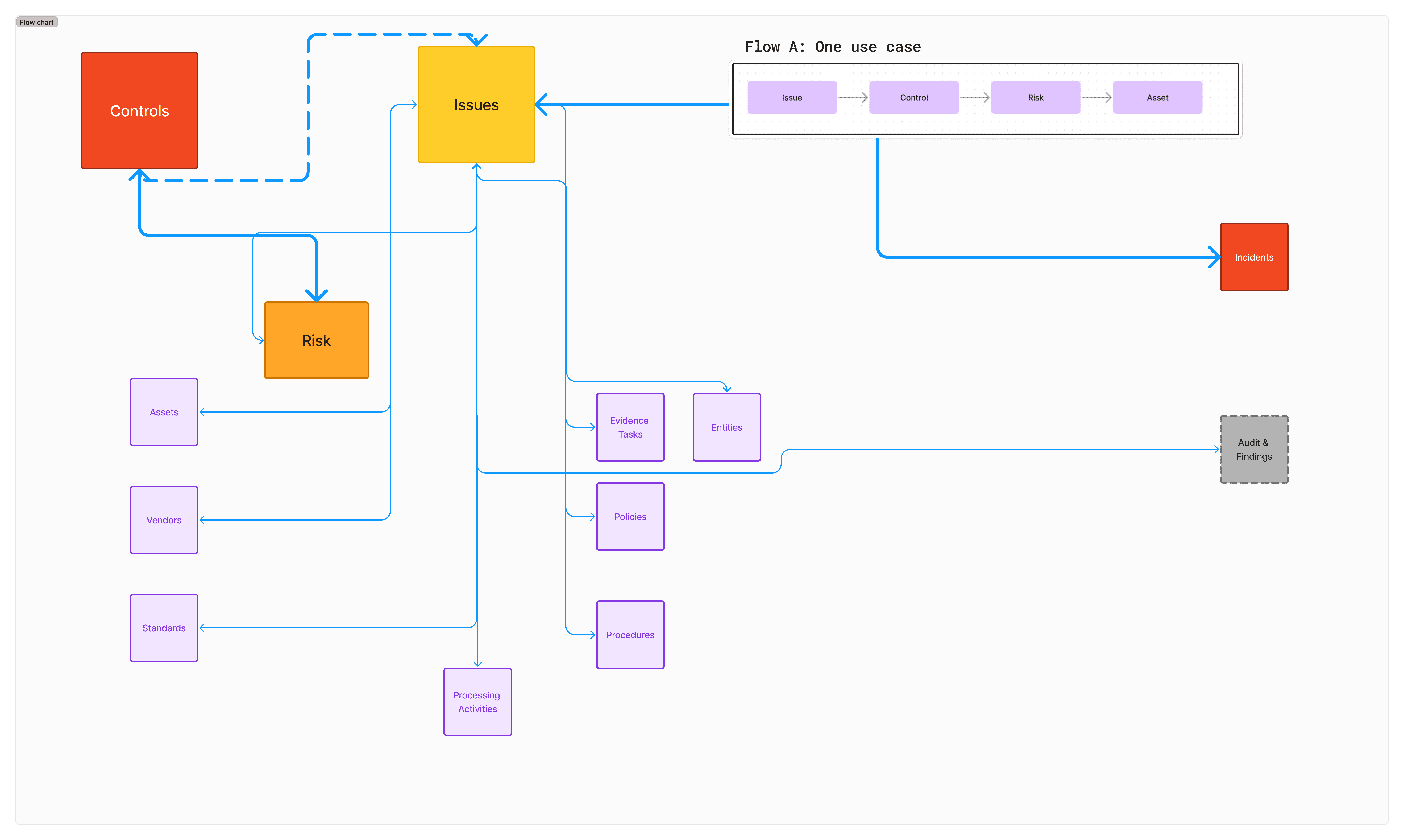Screen dimensions: 1404x840
Task: Select the Vendors node
Action: coord(164,520)
